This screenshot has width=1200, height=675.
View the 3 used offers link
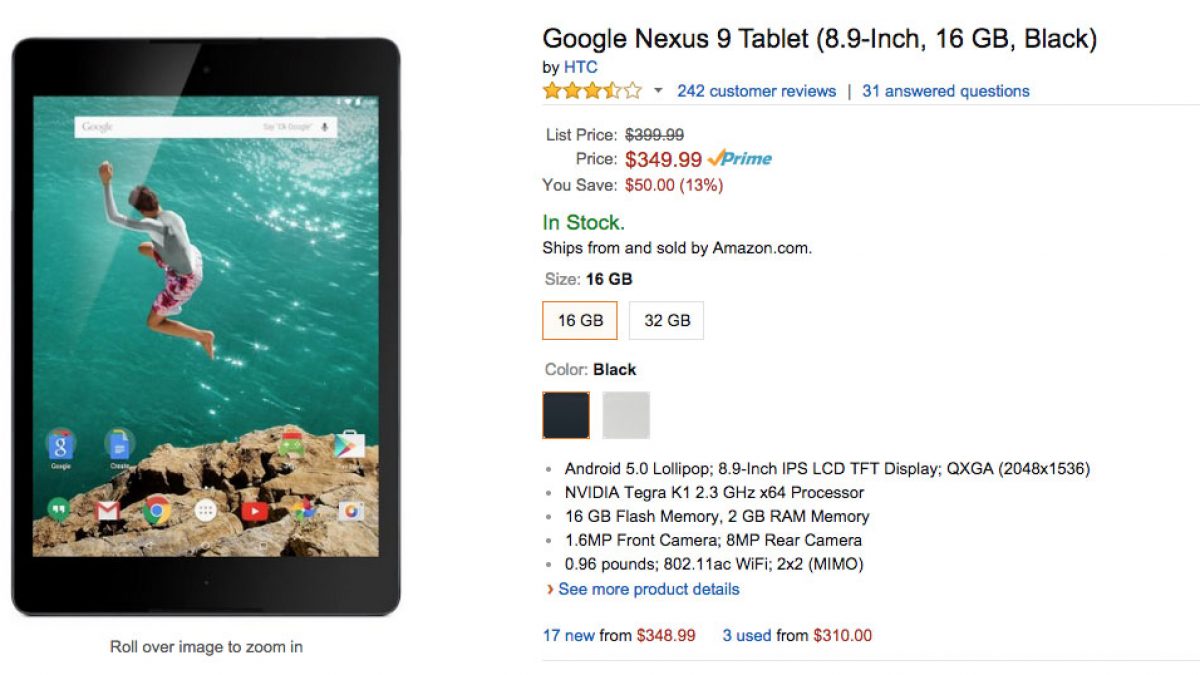(x=746, y=635)
